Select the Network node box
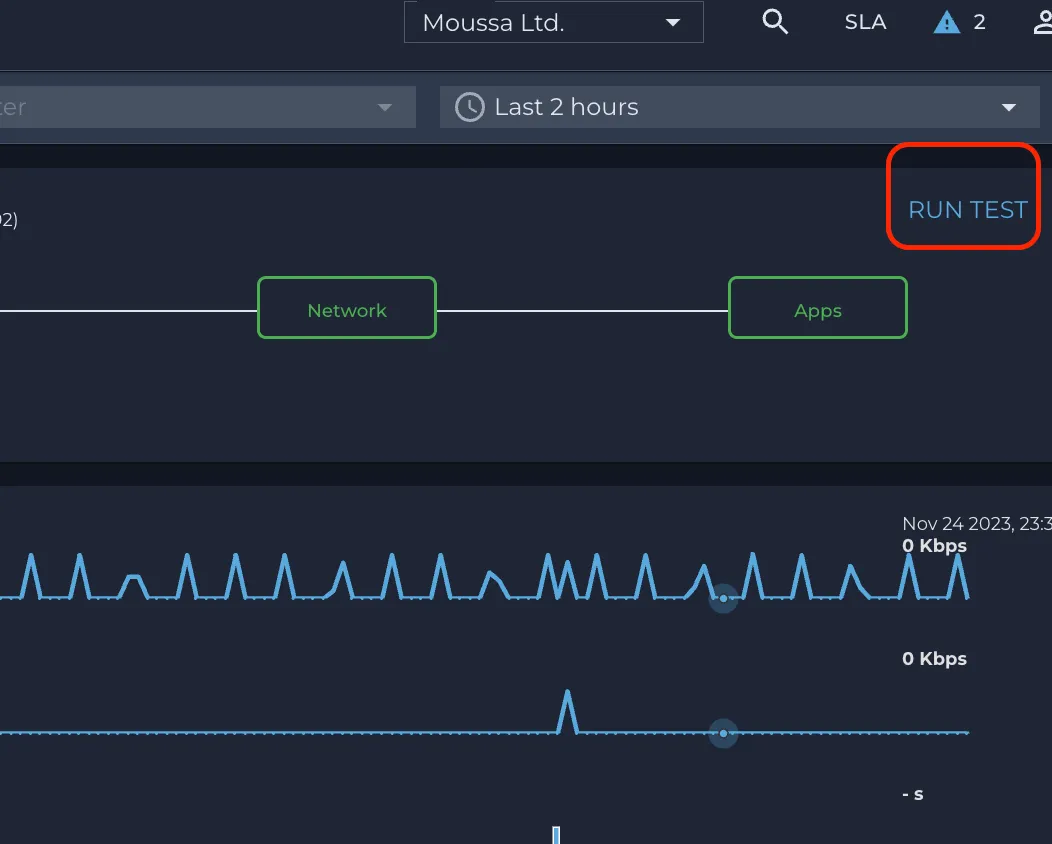This screenshot has width=1052, height=844. (x=347, y=308)
